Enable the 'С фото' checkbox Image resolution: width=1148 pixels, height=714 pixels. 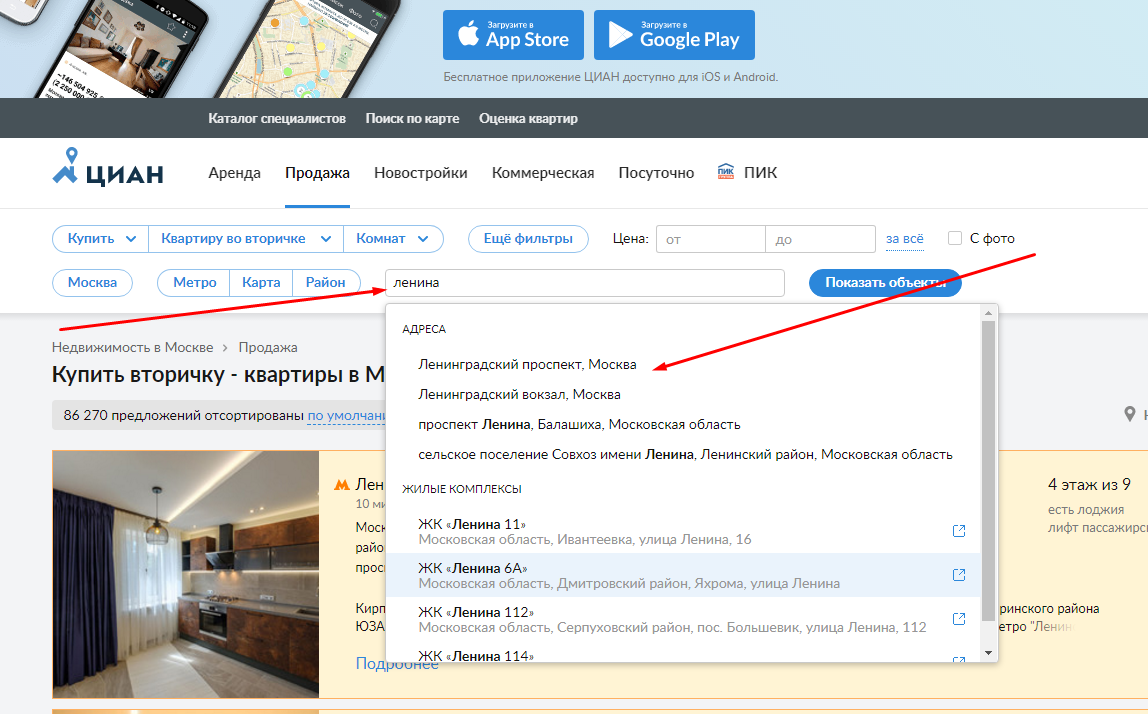955,238
